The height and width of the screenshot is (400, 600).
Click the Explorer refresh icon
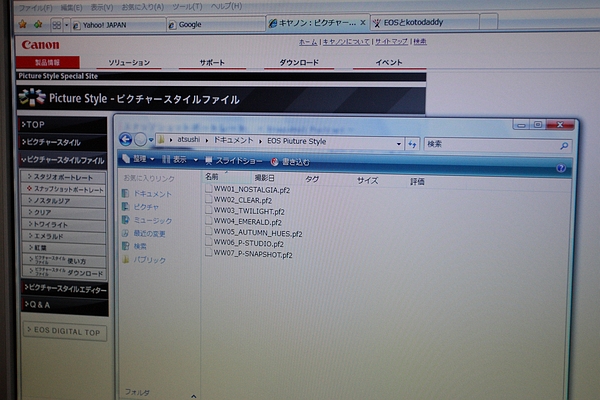[412, 144]
